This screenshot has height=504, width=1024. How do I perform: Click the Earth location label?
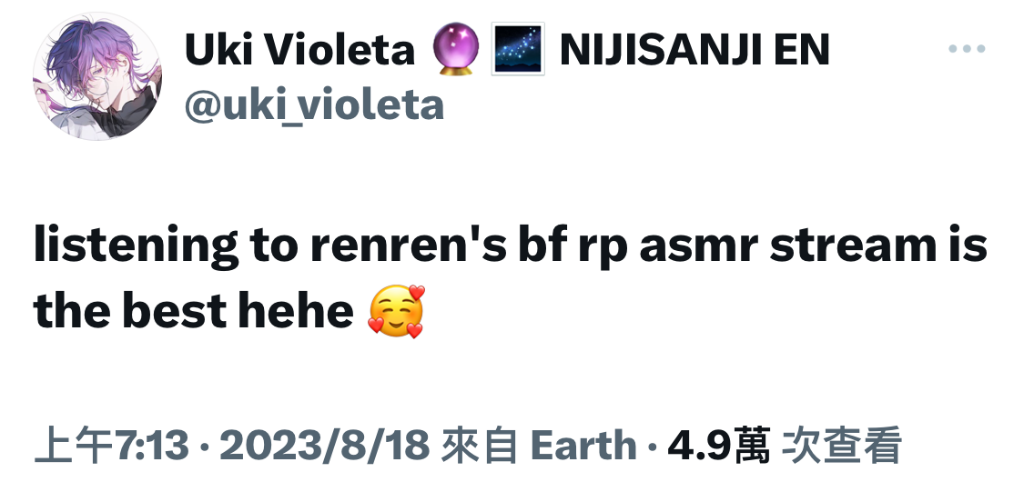tap(583, 446)
